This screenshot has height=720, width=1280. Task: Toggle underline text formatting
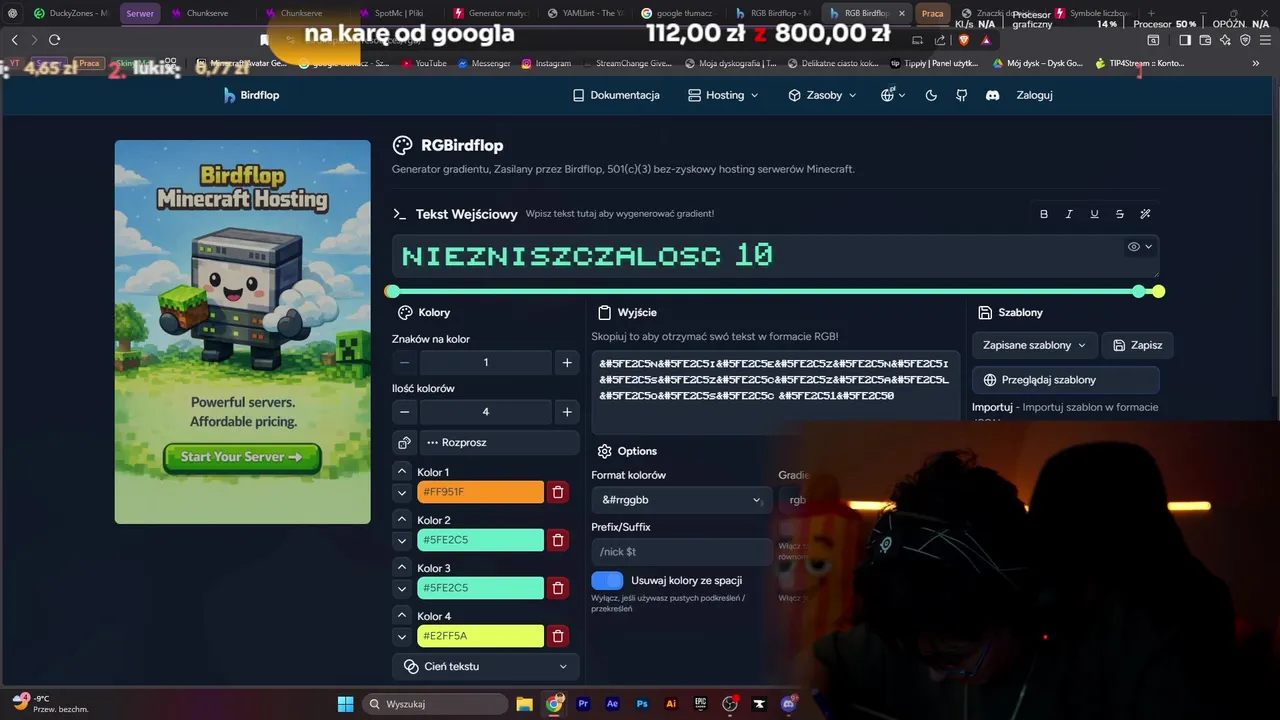[x=1094, y=214]
